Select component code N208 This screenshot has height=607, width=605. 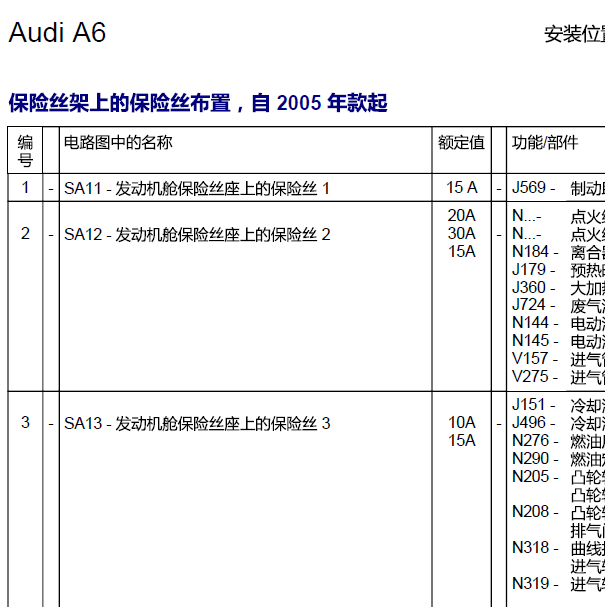click(x=530, y=512)
